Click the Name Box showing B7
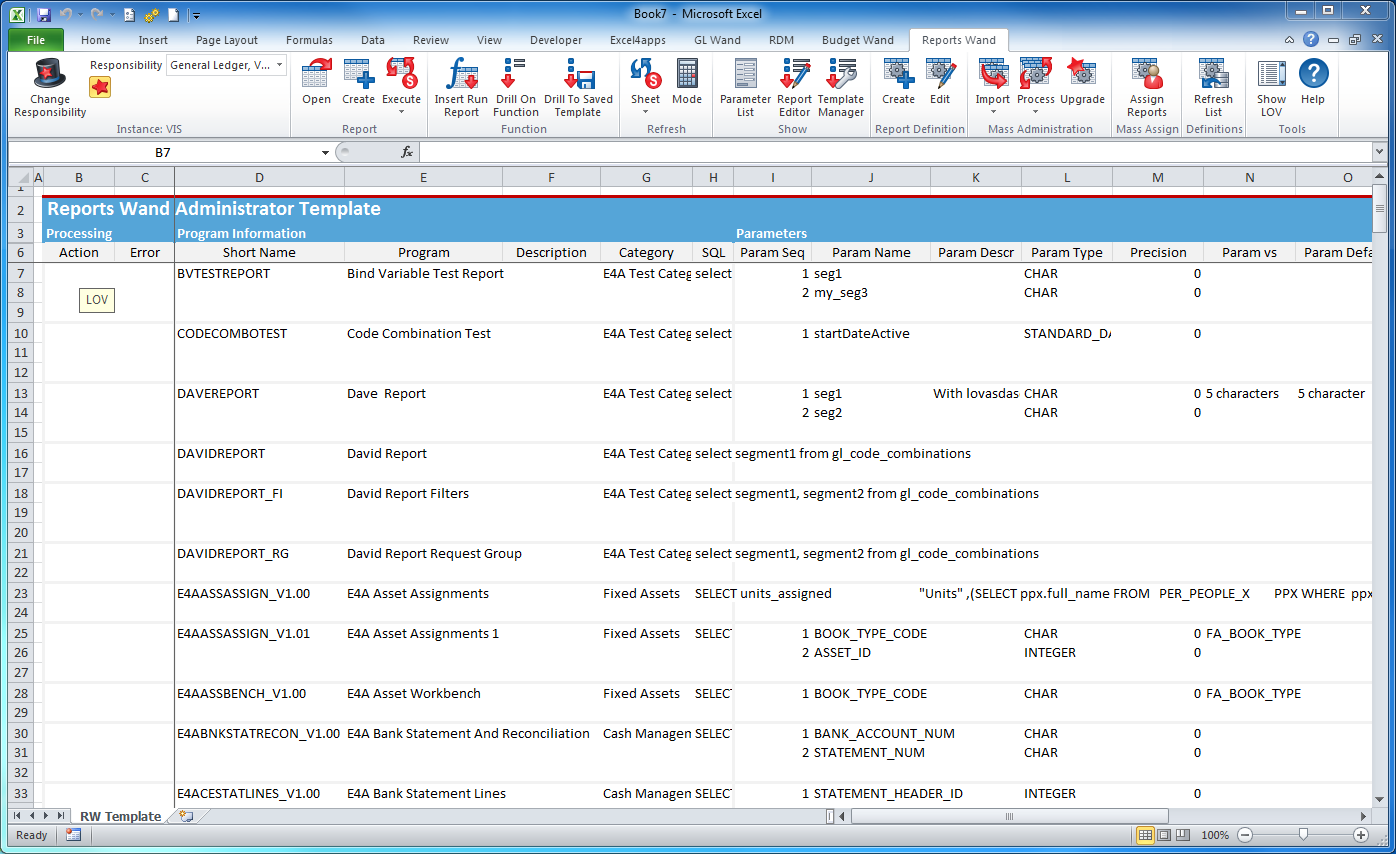 point(163,153)
